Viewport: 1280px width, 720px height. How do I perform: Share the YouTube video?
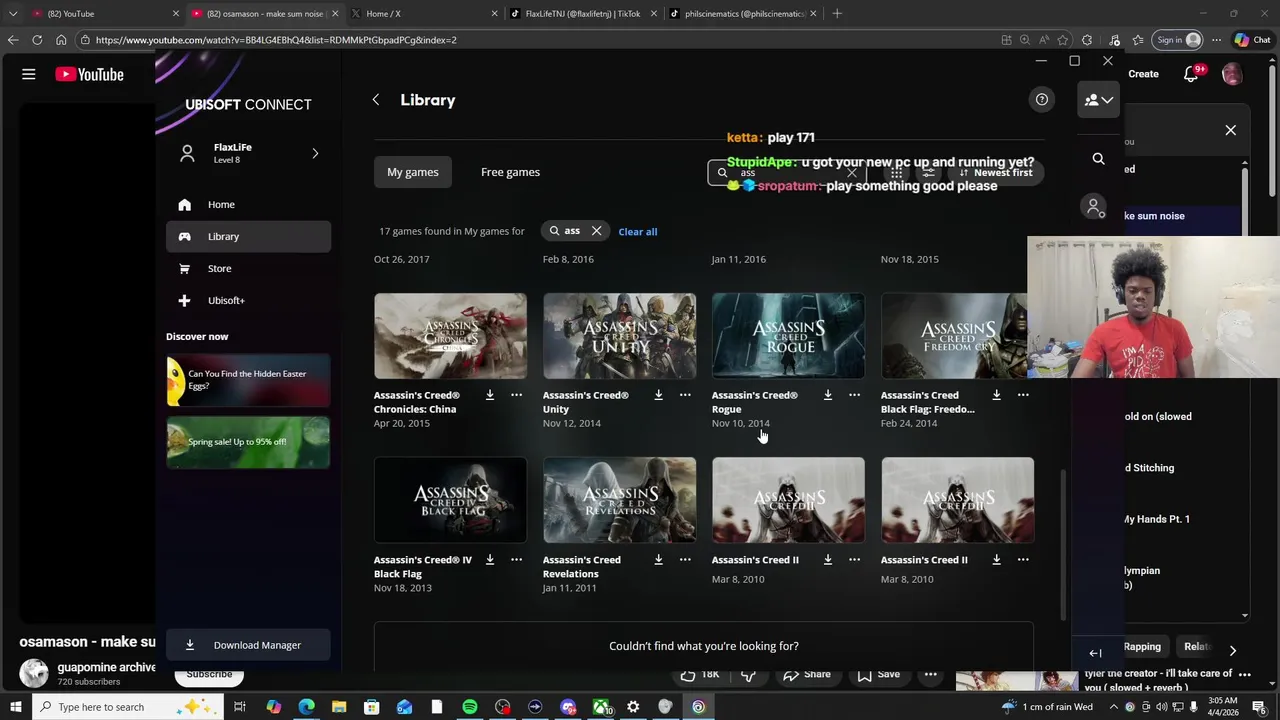pyautogui.click(x=806, y=675)
